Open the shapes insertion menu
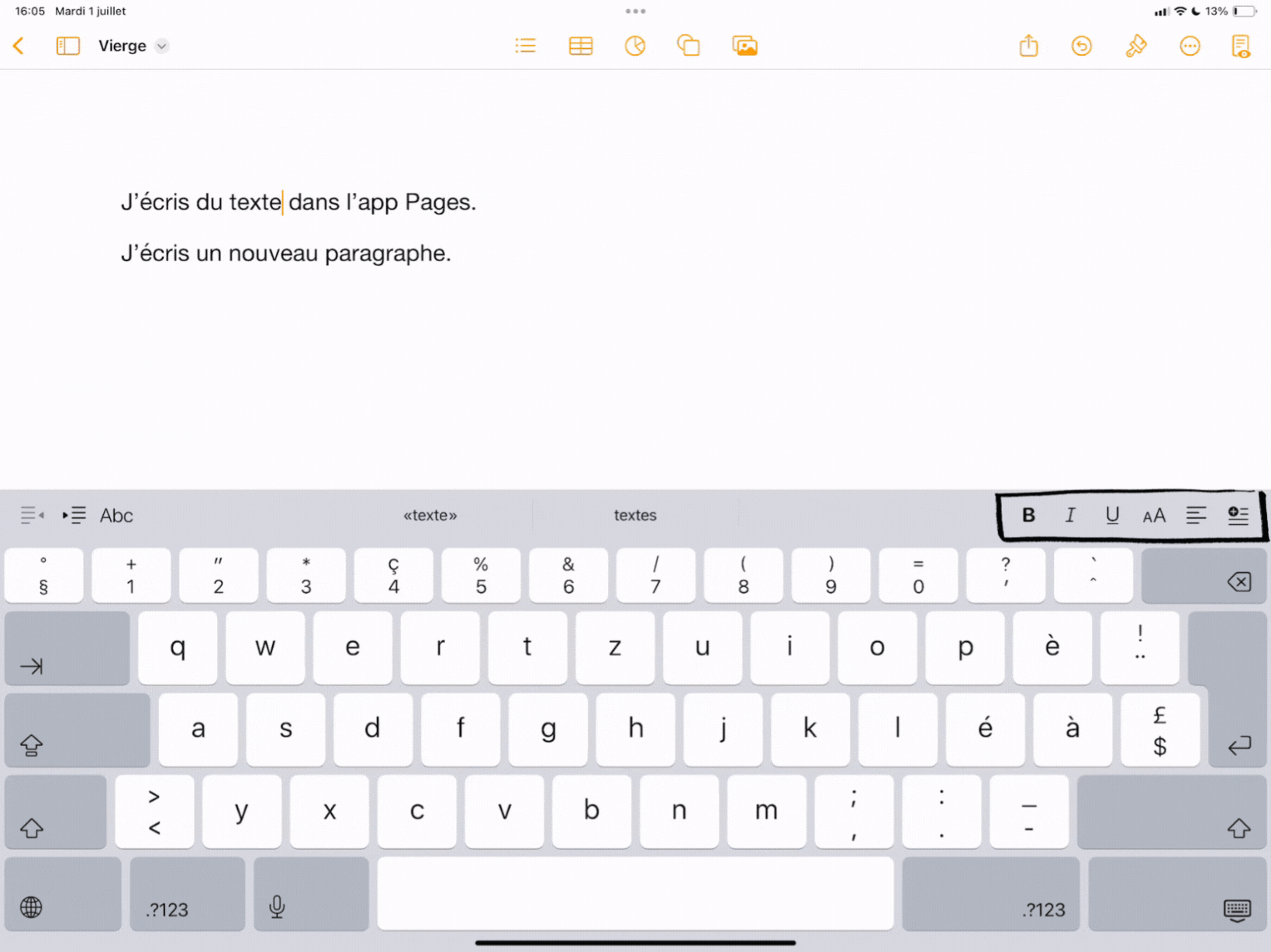This screenshot has width=1271, height=952. click(689, 47)
